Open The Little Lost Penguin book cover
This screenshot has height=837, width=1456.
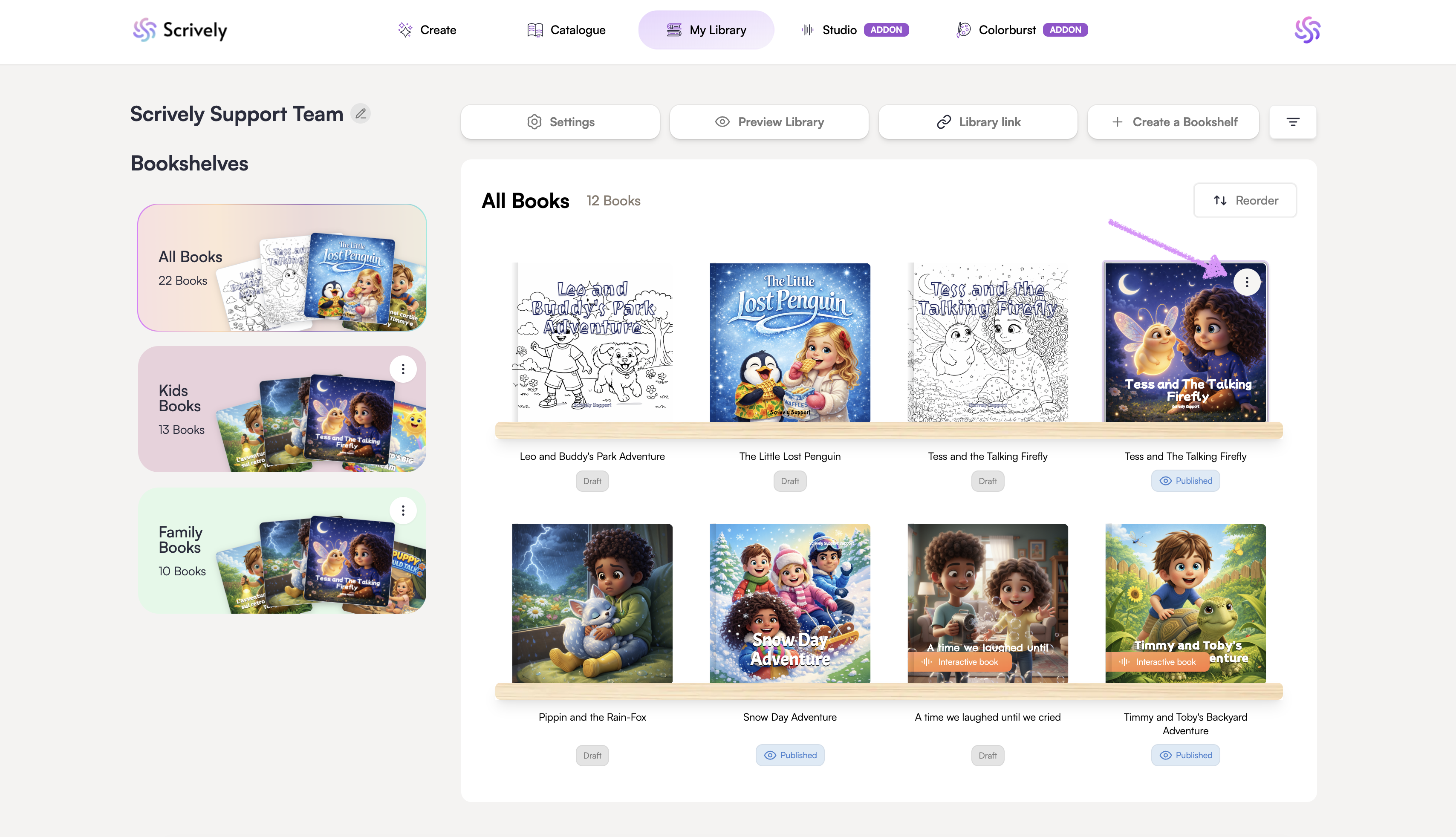[x=790, y=343]
